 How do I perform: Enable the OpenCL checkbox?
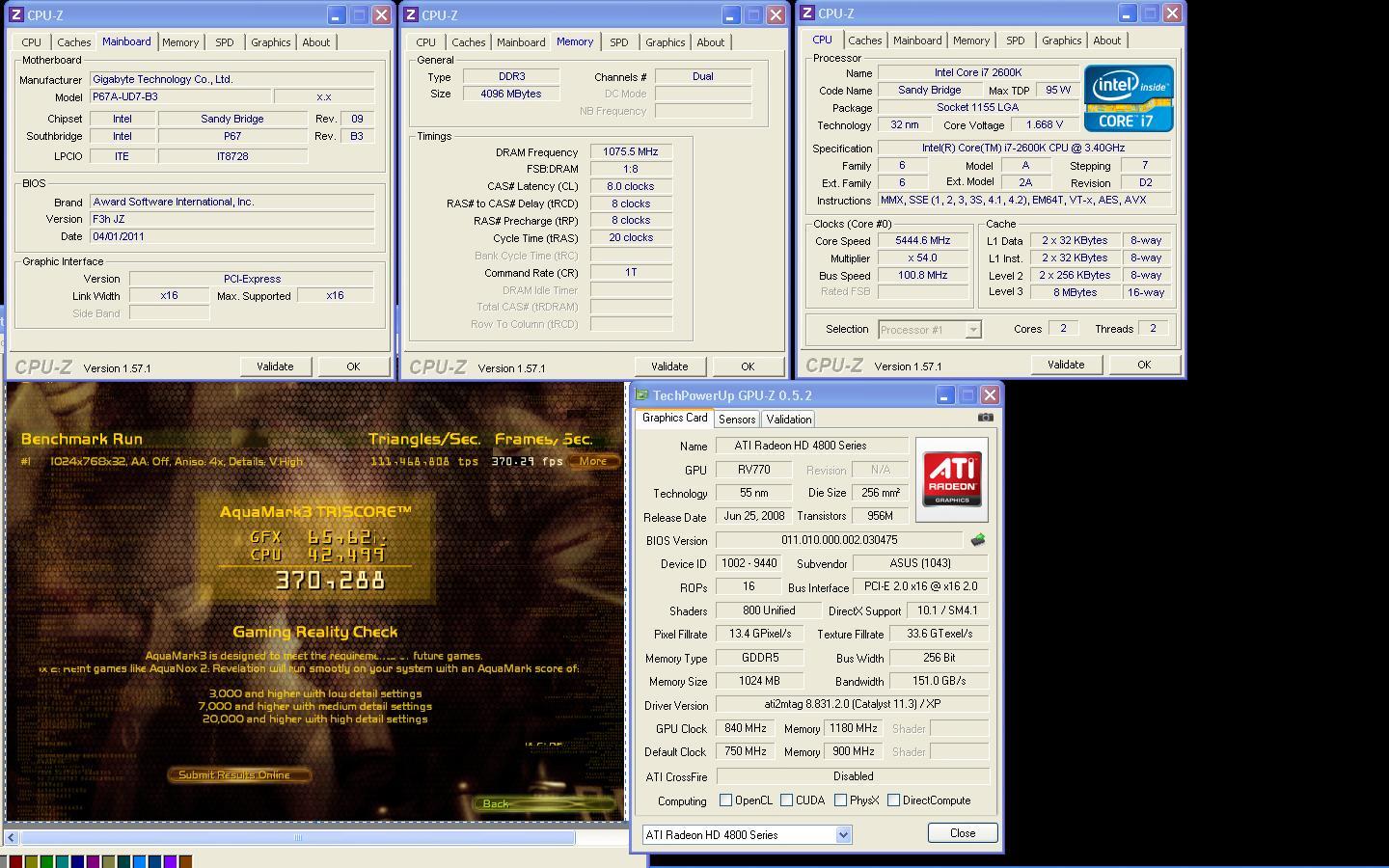(725, 800)
